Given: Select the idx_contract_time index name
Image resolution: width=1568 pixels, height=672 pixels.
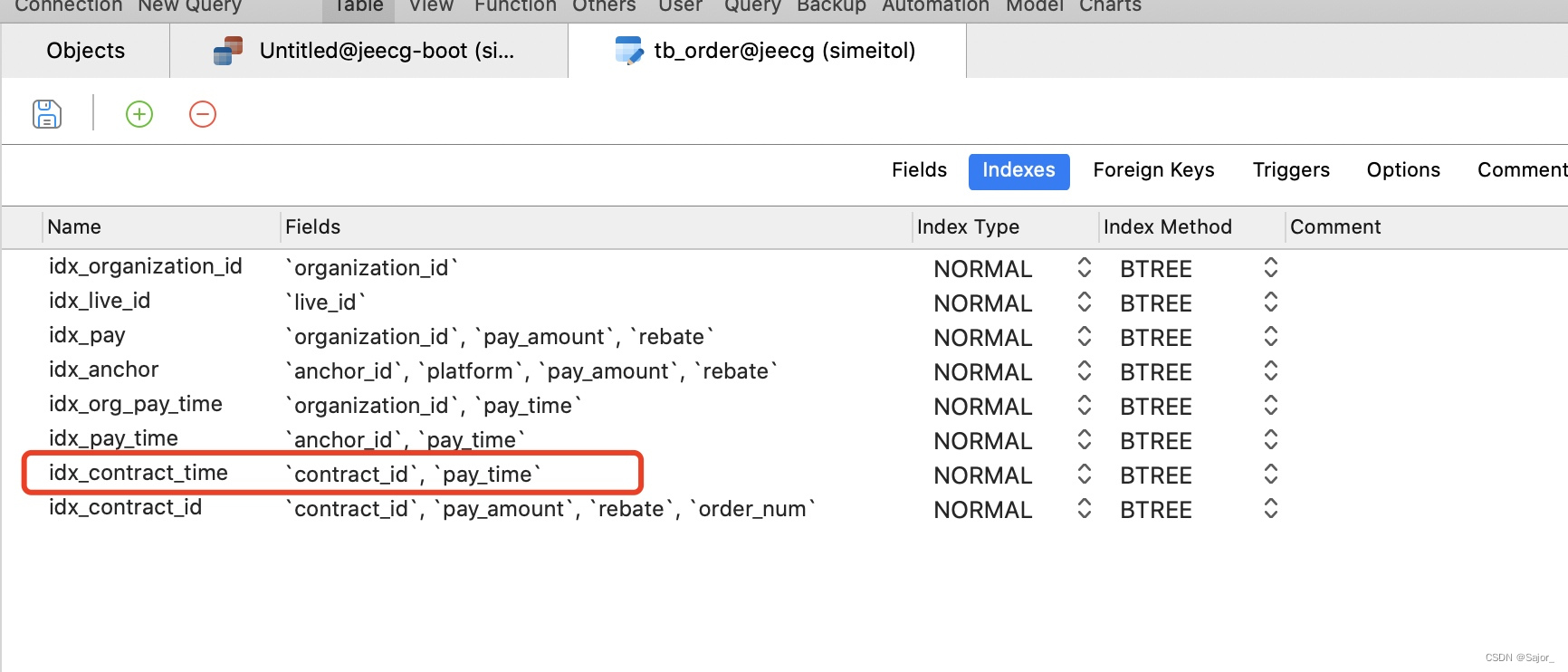Looking at the screenshot, I should click(x=139, y=473).
